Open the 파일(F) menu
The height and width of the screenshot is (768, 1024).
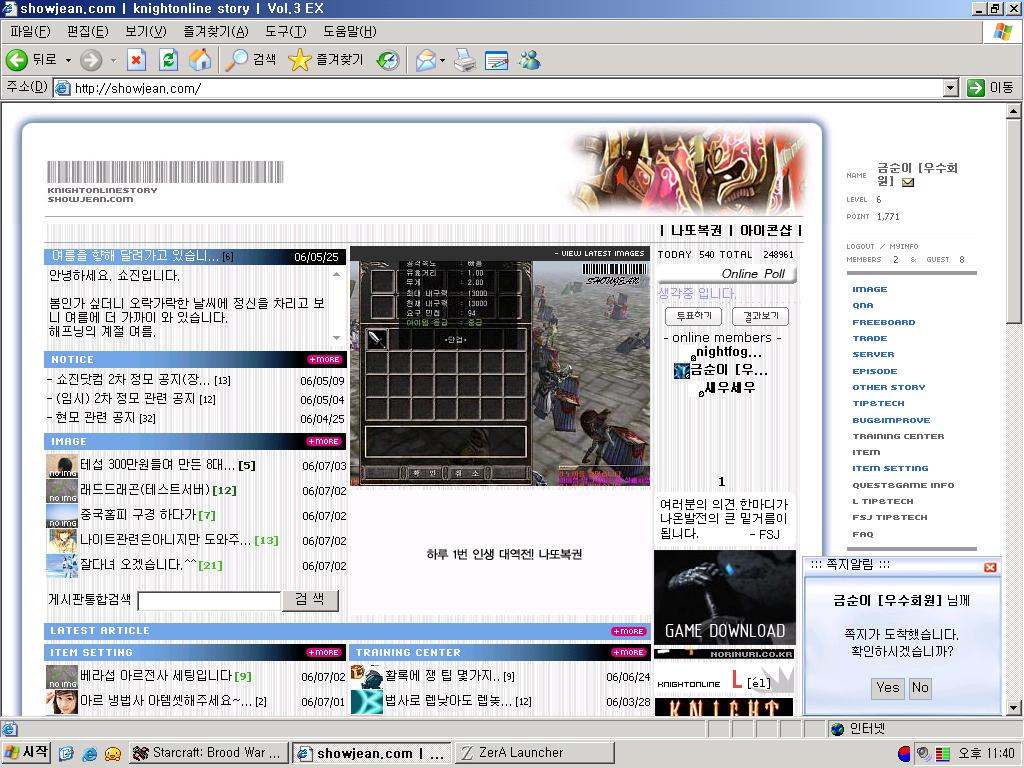click(x=30, y=31)
